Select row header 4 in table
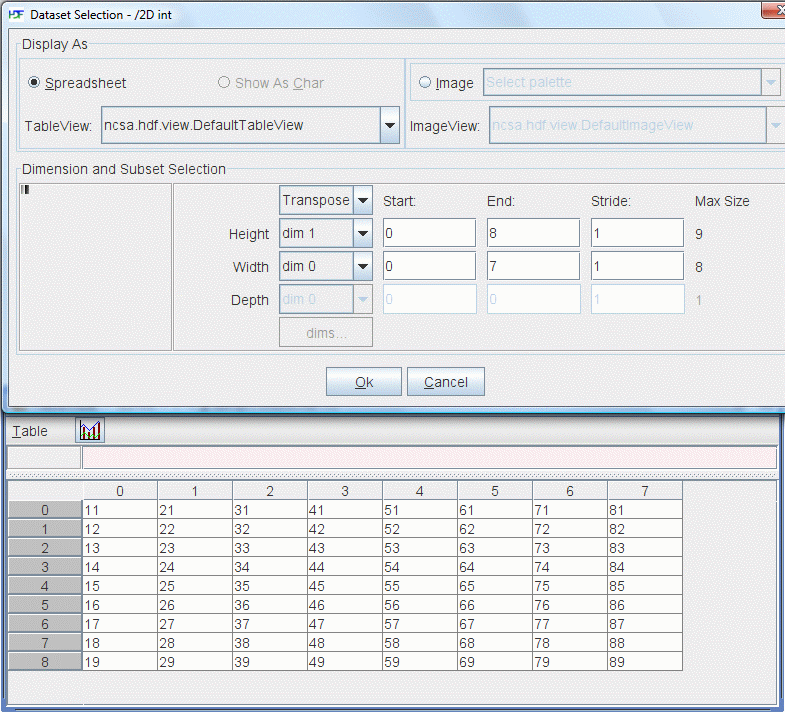Screen dimensions: 785x712 (45, 586)
